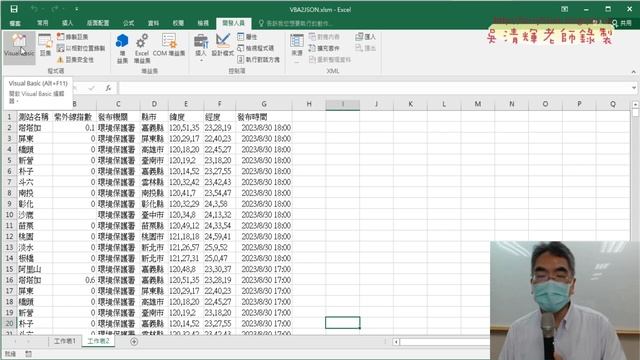This screenshot has width=640, height=360.
Task: Toggle 設計模式 (Design Mode)
Action: (222, 46)
